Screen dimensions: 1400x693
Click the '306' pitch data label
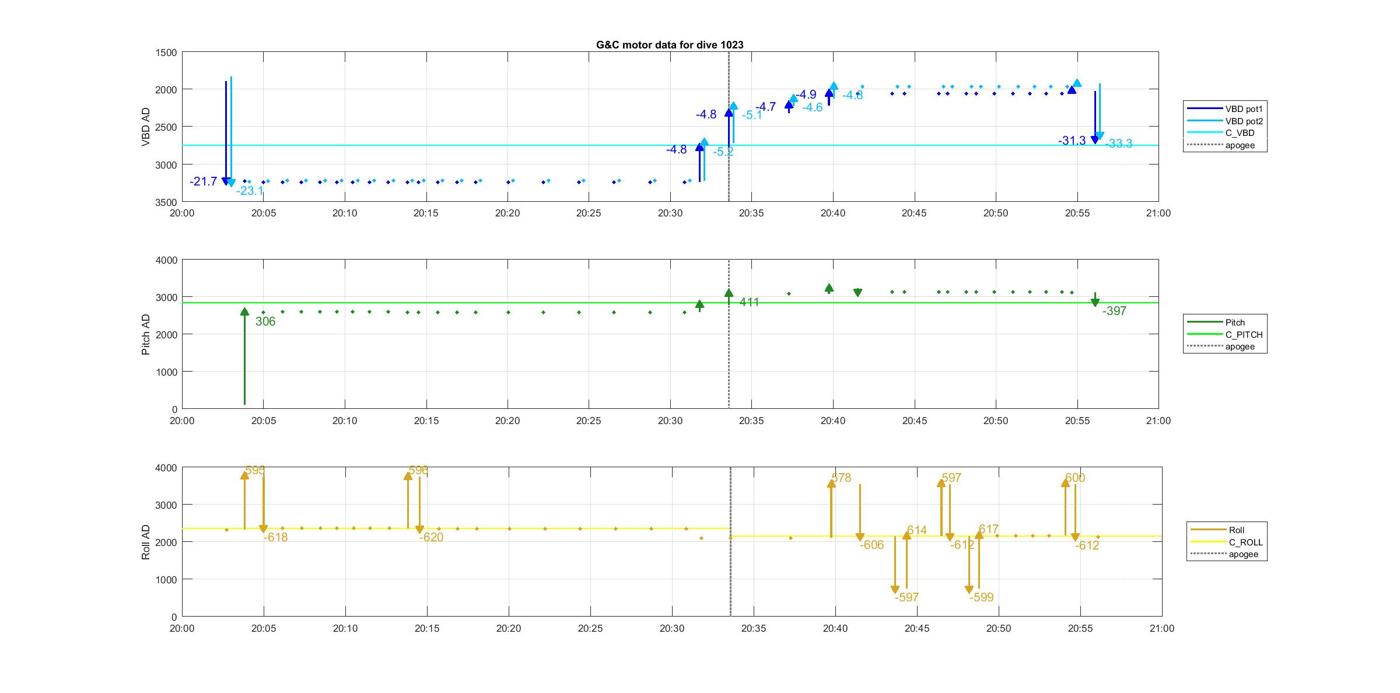point(265,322)
